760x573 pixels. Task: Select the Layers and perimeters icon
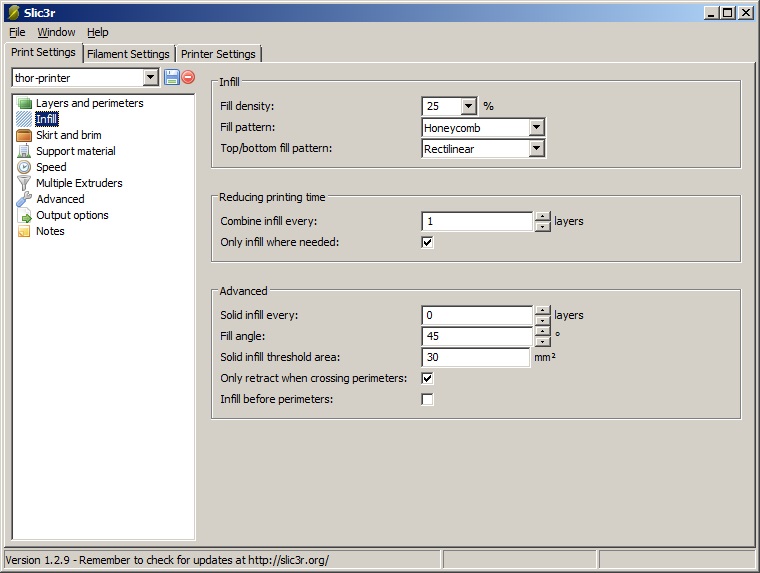24,103
